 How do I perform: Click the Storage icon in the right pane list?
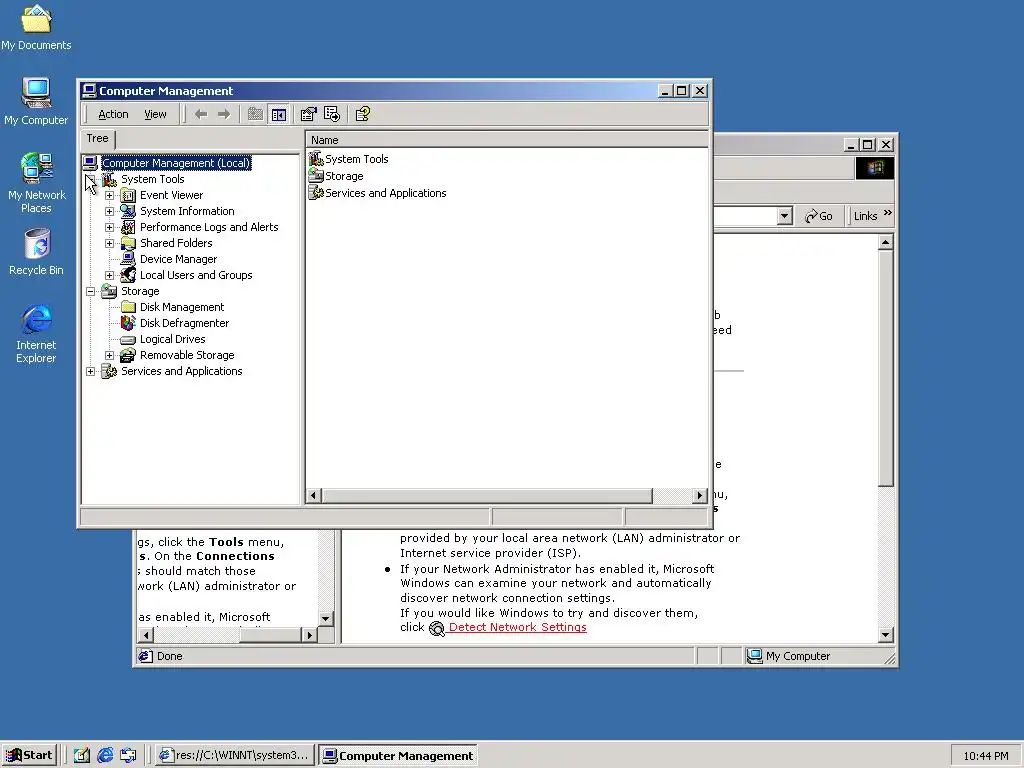click(x=316, y=176)
